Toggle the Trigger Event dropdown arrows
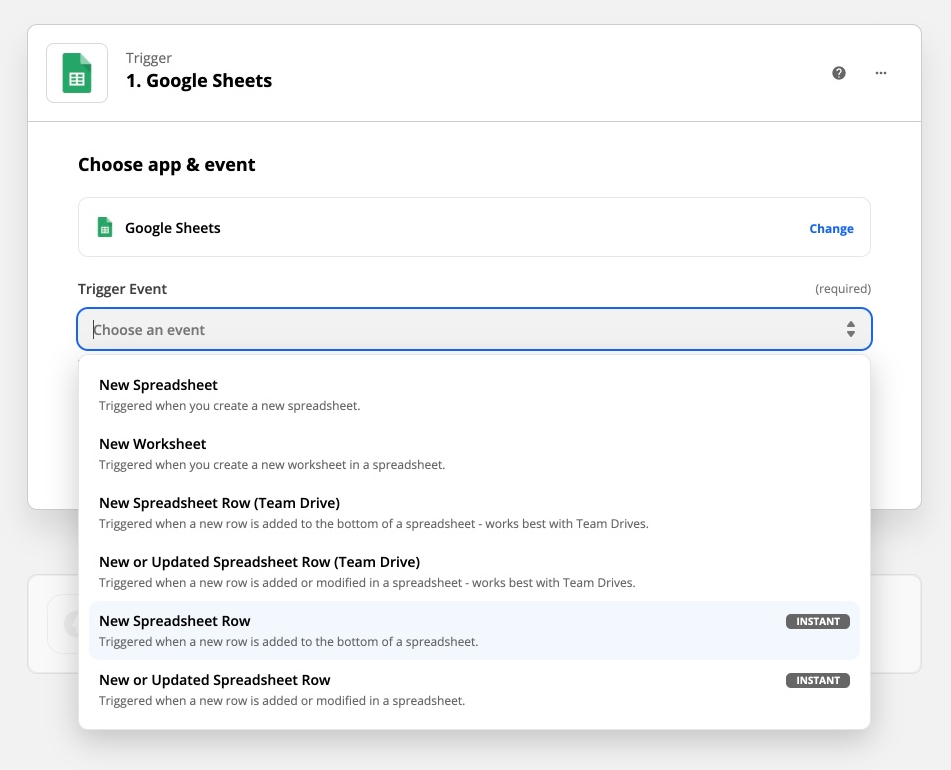This screenshot has height=770, width=951. point(850,329)
